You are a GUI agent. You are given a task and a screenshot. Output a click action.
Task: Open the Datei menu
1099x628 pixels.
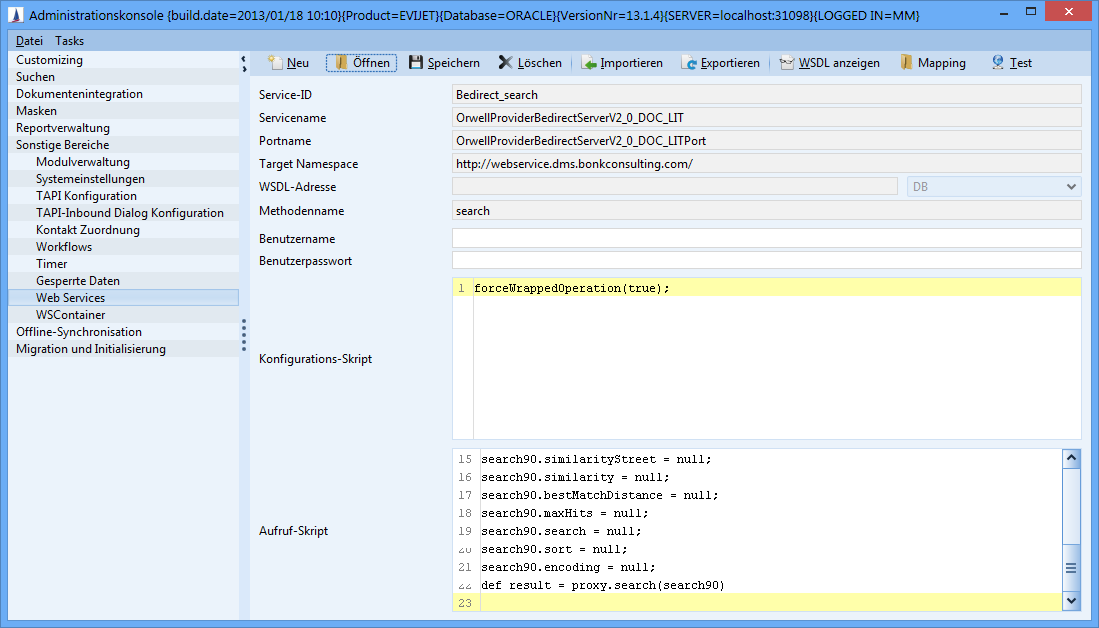click(x=29, y=41)
